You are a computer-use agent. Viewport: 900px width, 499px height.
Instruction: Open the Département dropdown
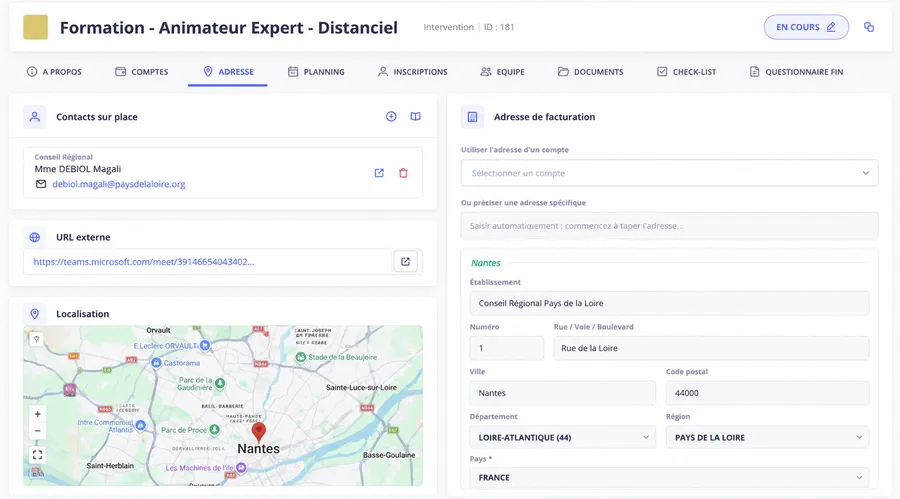tap(562, 438)
